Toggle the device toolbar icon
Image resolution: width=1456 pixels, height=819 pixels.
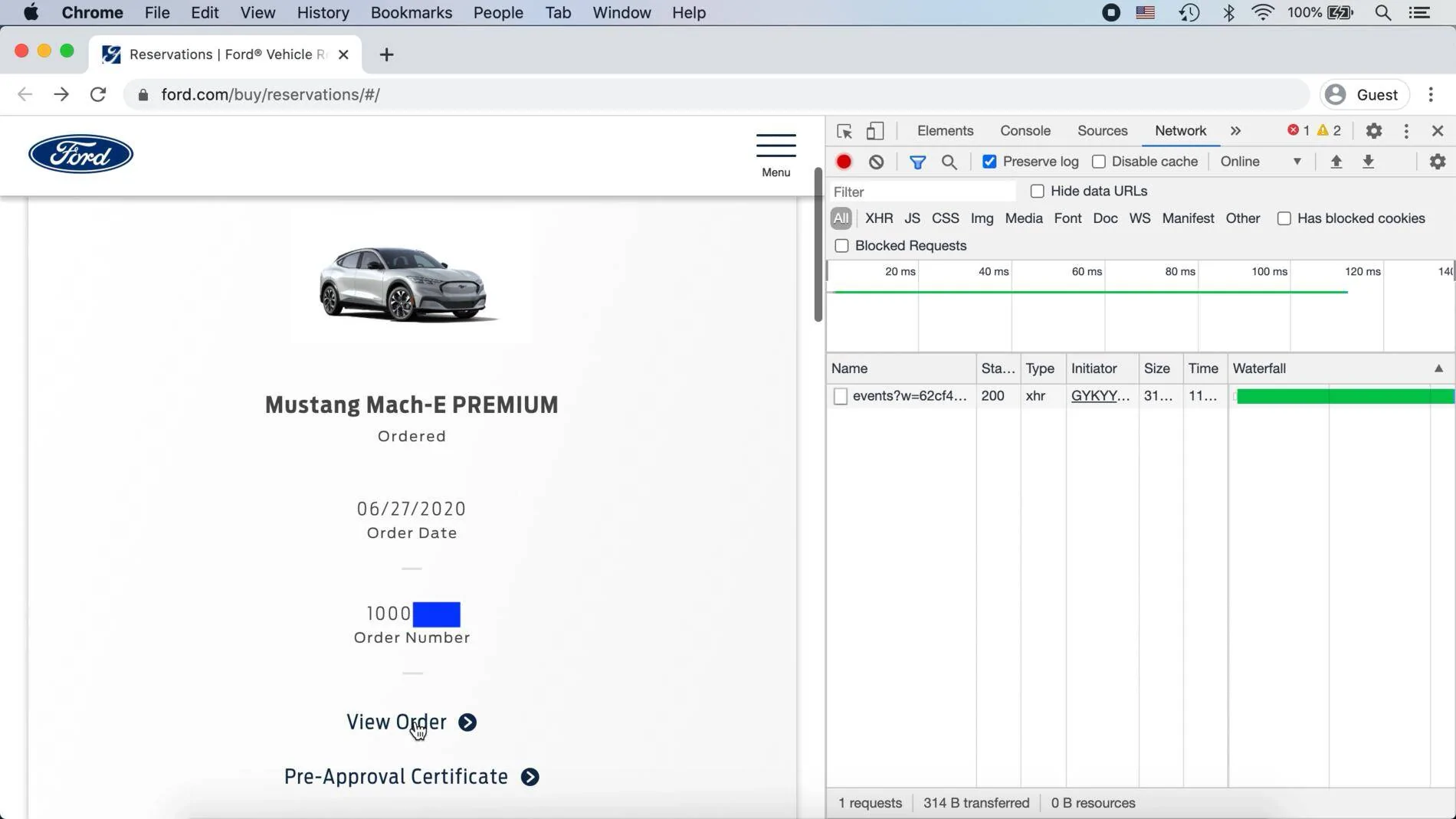click(x=875, y=131)
